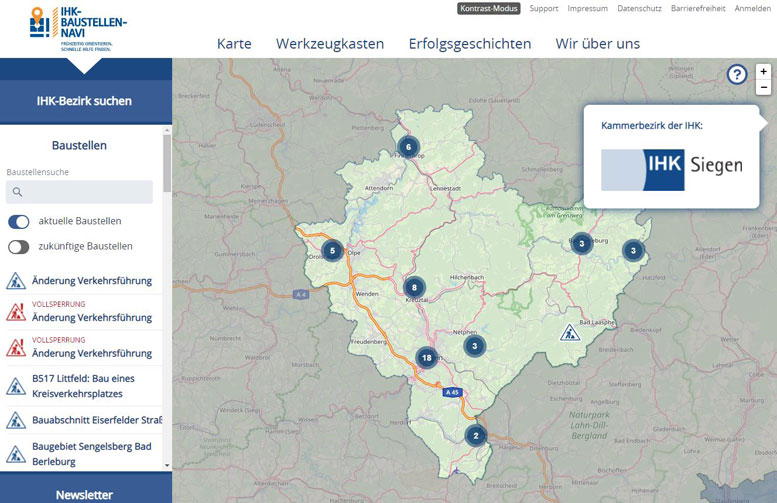Open the Barrierefreiheit link
Image resolution: width=777 pixels, height=503 pixels.
tap(699, 8)
